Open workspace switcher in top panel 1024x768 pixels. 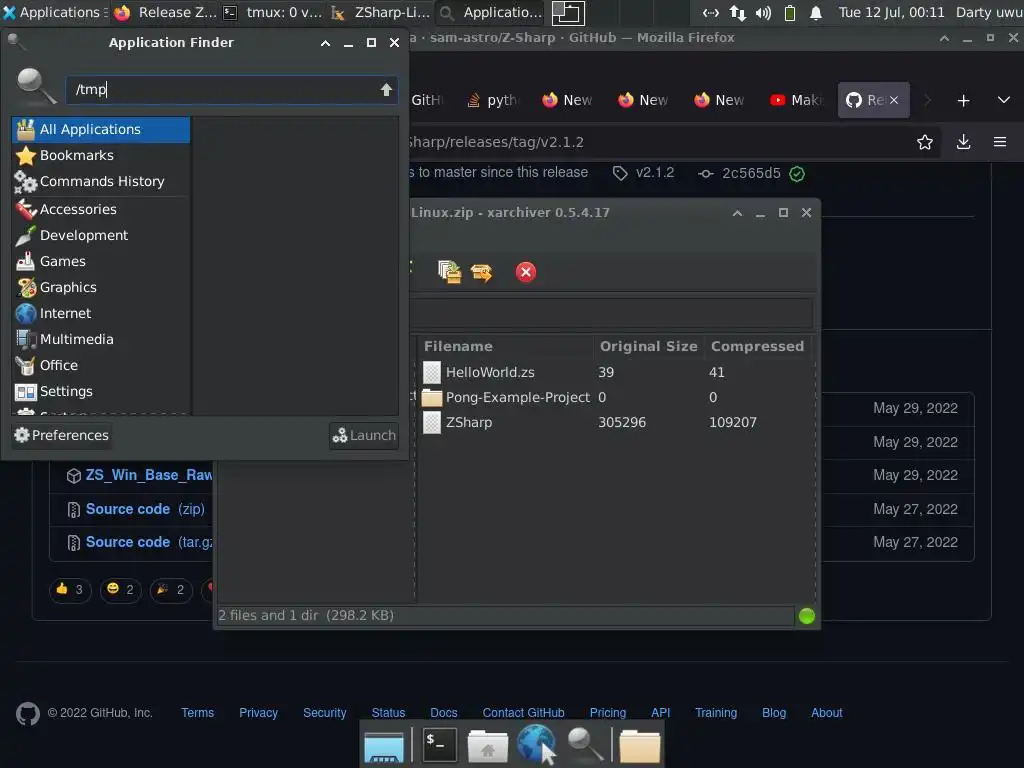pos(568,12)
